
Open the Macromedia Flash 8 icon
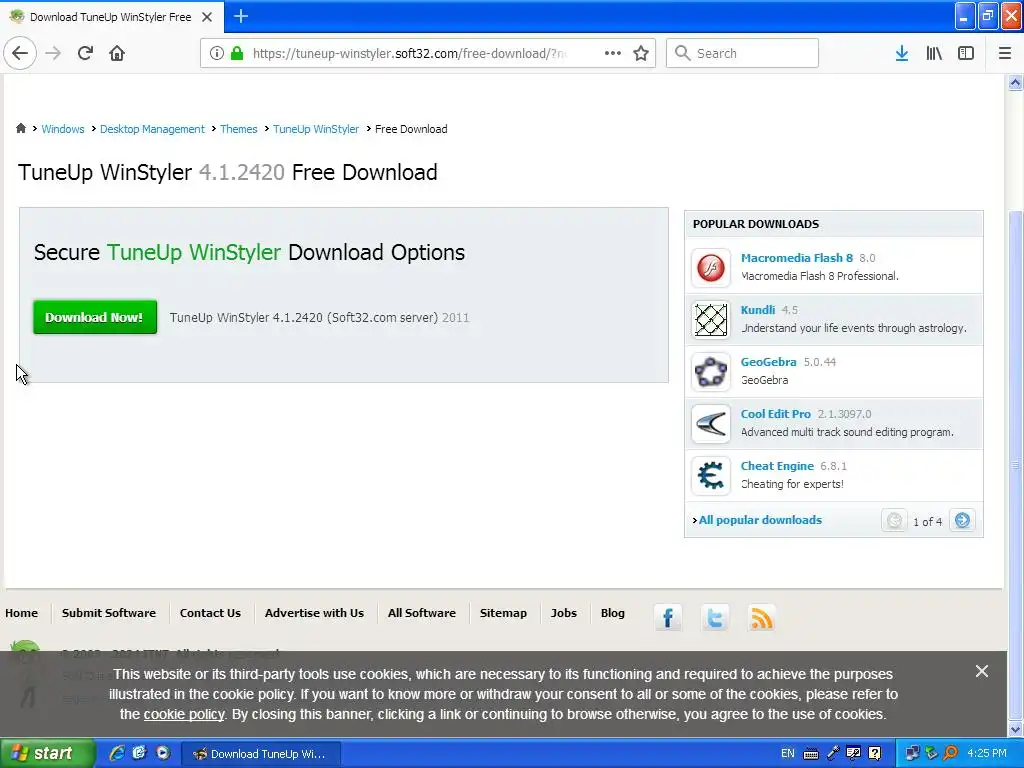[x=711, y=267]
